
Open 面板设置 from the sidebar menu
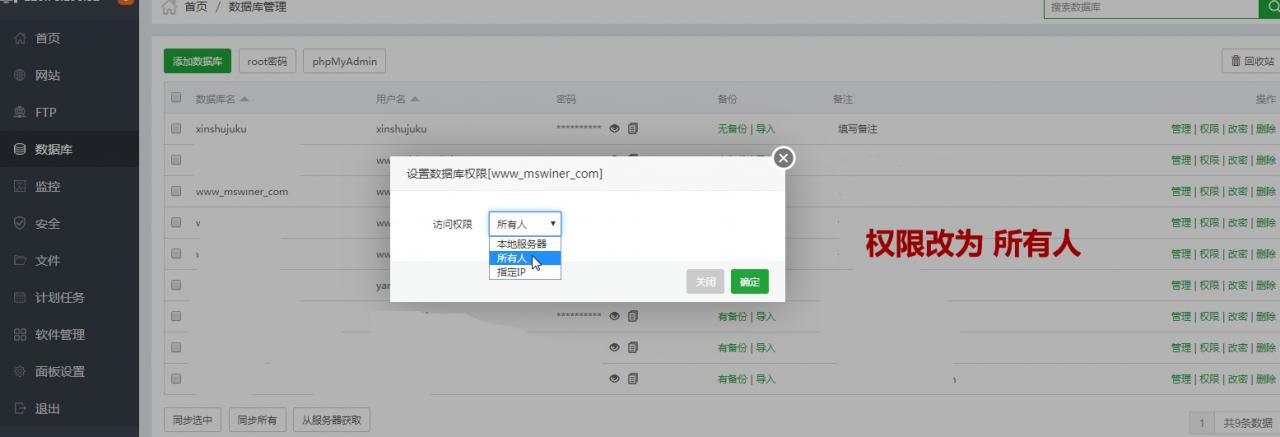pyautogui.click(x=59, y=372)
